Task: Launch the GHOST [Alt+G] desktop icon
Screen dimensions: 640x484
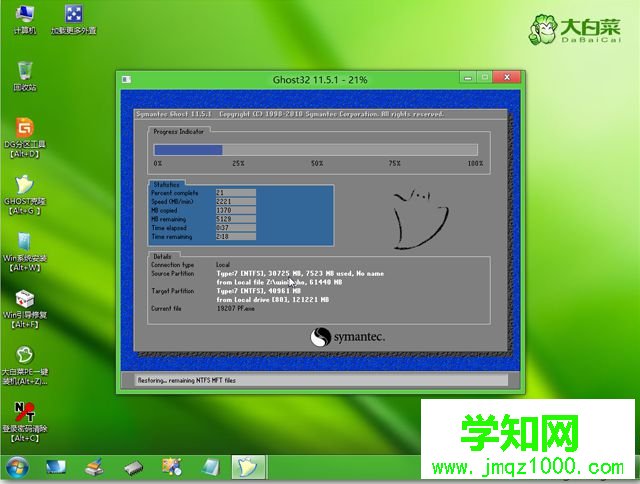Action: tap(25, 195)
